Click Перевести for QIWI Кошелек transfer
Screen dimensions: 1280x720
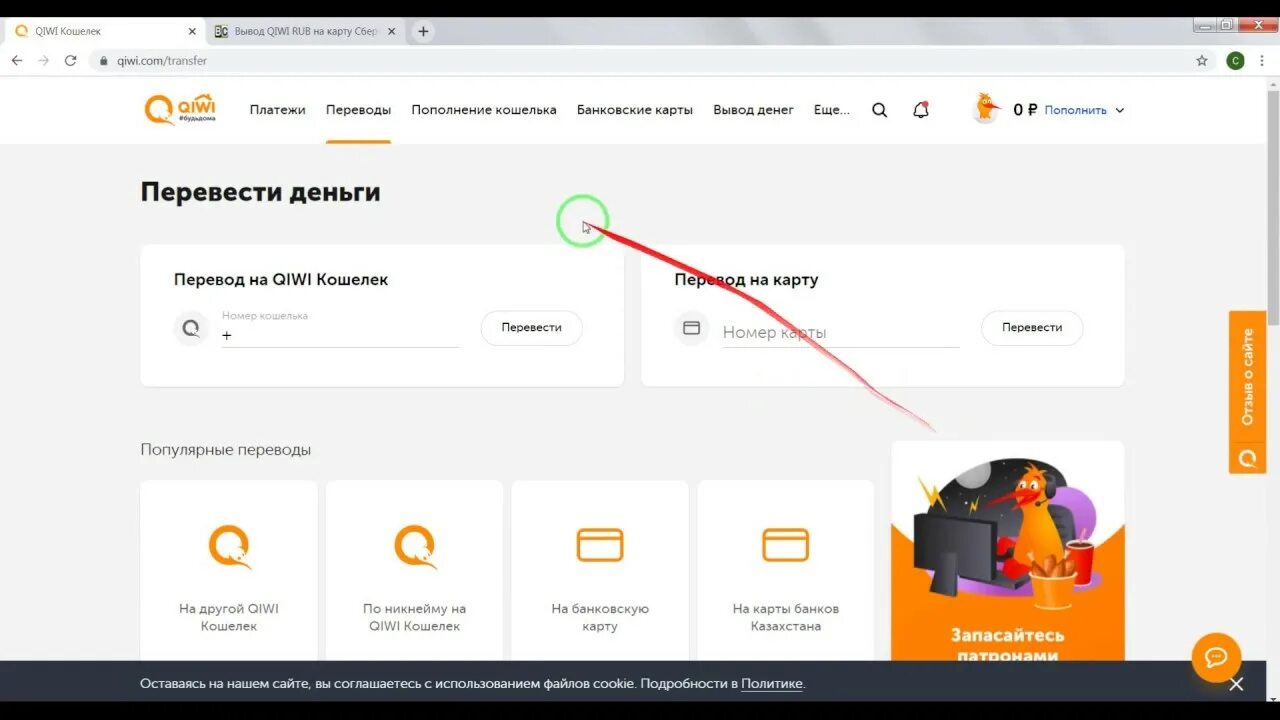click(x=531, y=328)
